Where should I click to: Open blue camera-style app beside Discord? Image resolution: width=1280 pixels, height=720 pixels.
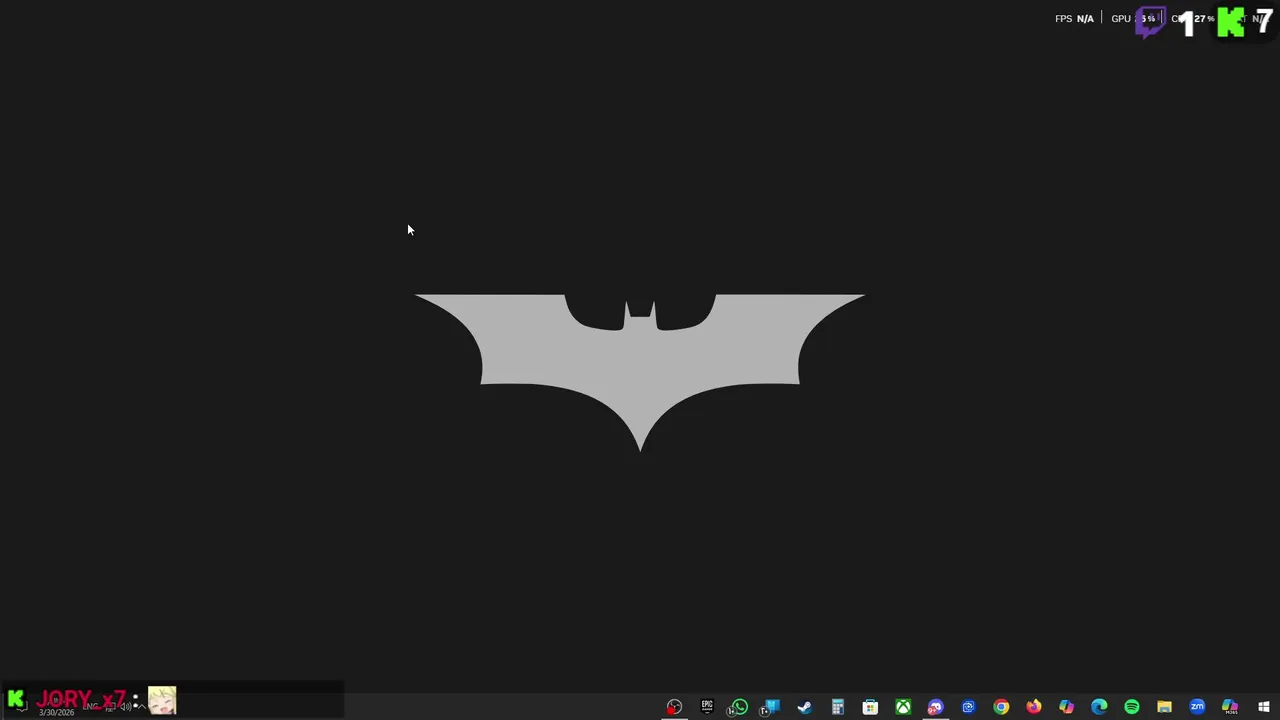tap(968, 707)
